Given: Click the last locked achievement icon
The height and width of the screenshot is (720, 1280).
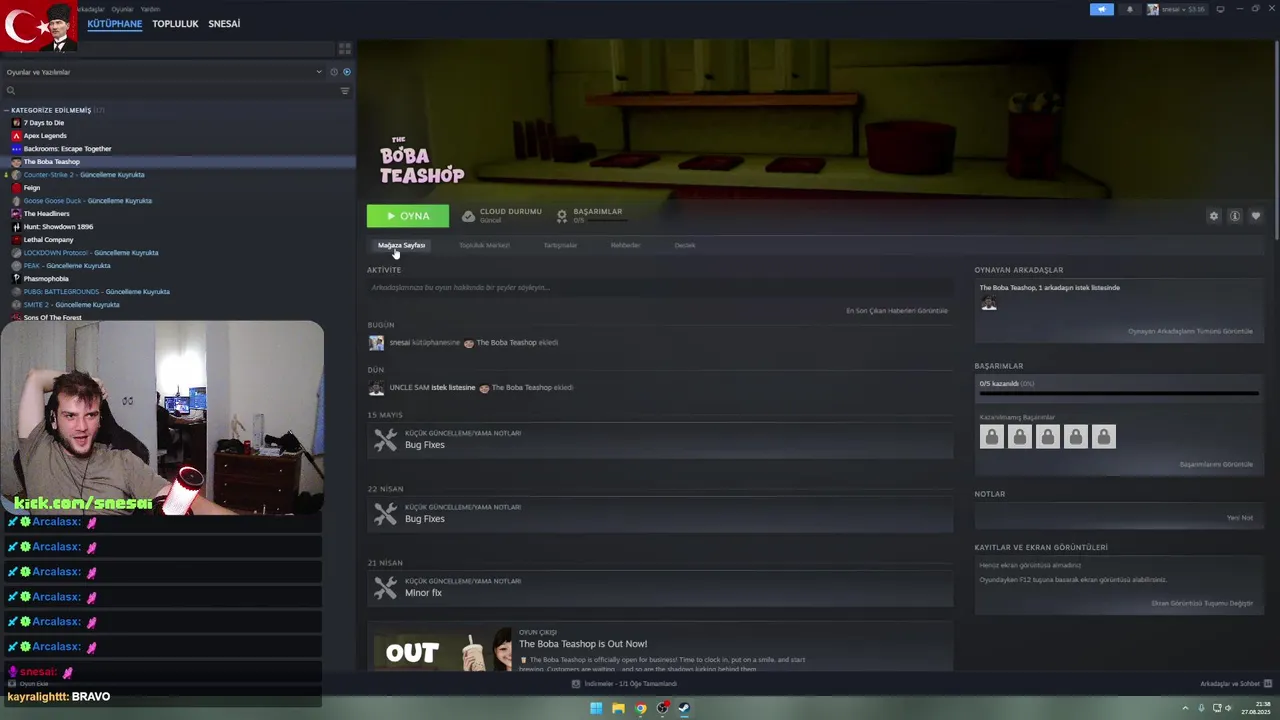Looking at the screenshot, I should 1103,437.
